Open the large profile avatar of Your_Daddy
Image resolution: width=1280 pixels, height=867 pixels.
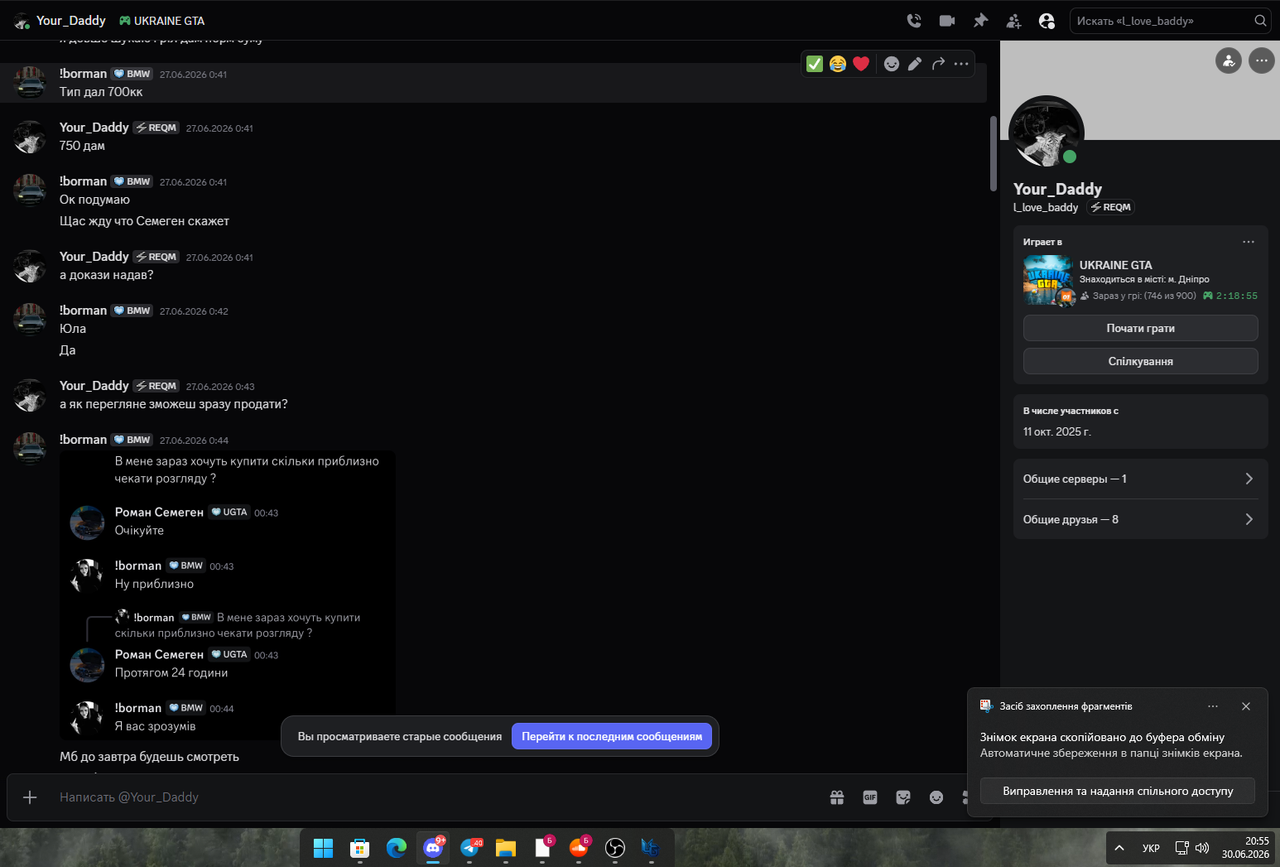coord(1046,133)
